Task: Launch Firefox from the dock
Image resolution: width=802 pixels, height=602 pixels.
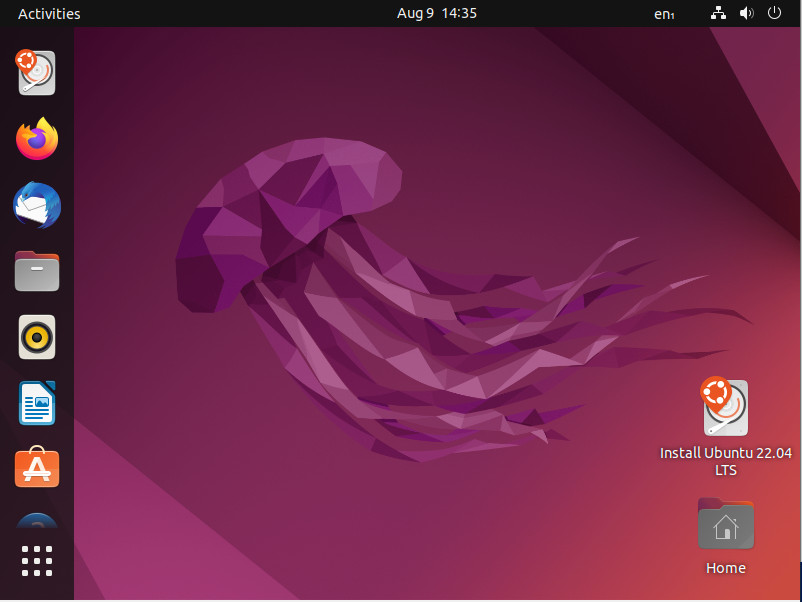Action: 36,139
